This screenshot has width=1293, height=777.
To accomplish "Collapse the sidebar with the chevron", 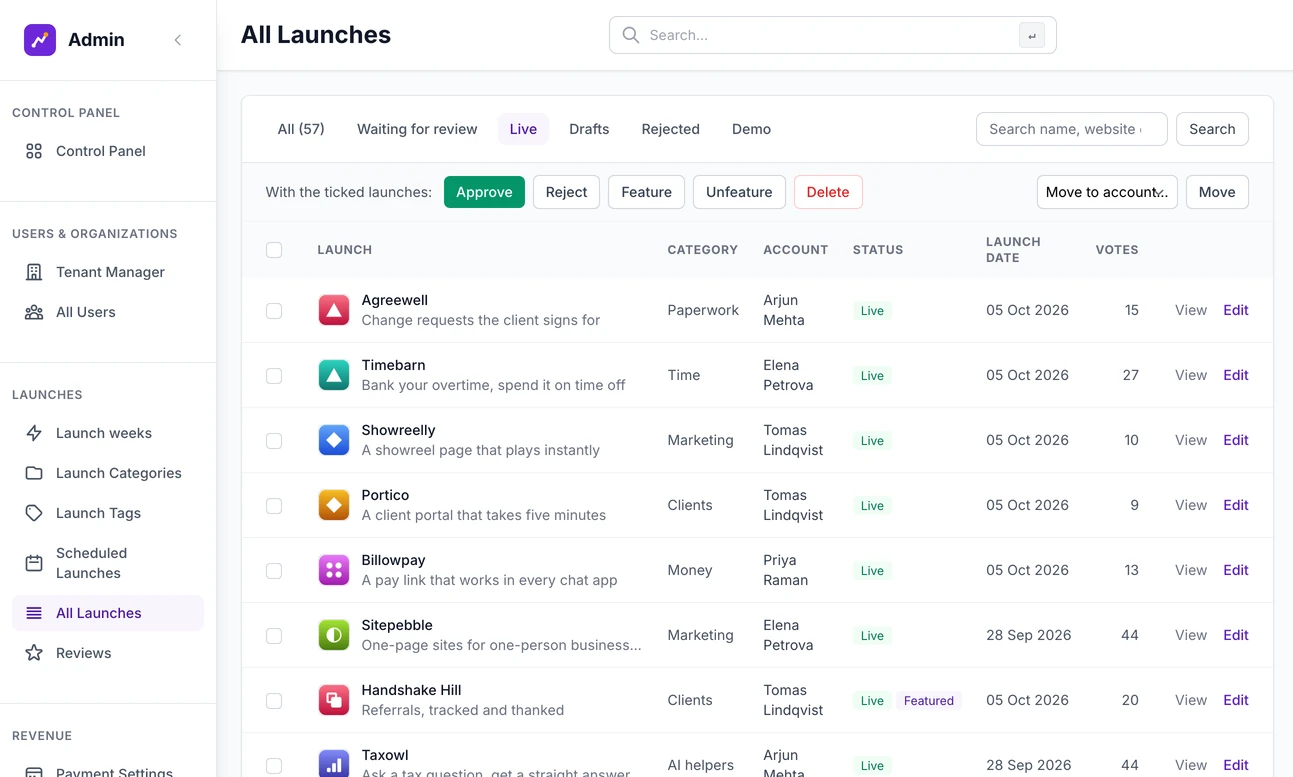I will [x=178, y=40].
